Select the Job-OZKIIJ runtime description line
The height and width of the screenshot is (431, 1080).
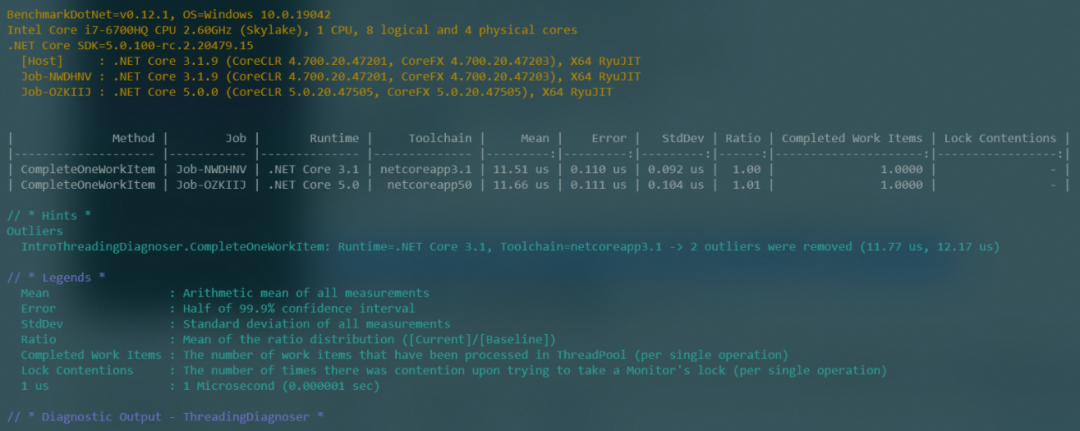point(316,93)
